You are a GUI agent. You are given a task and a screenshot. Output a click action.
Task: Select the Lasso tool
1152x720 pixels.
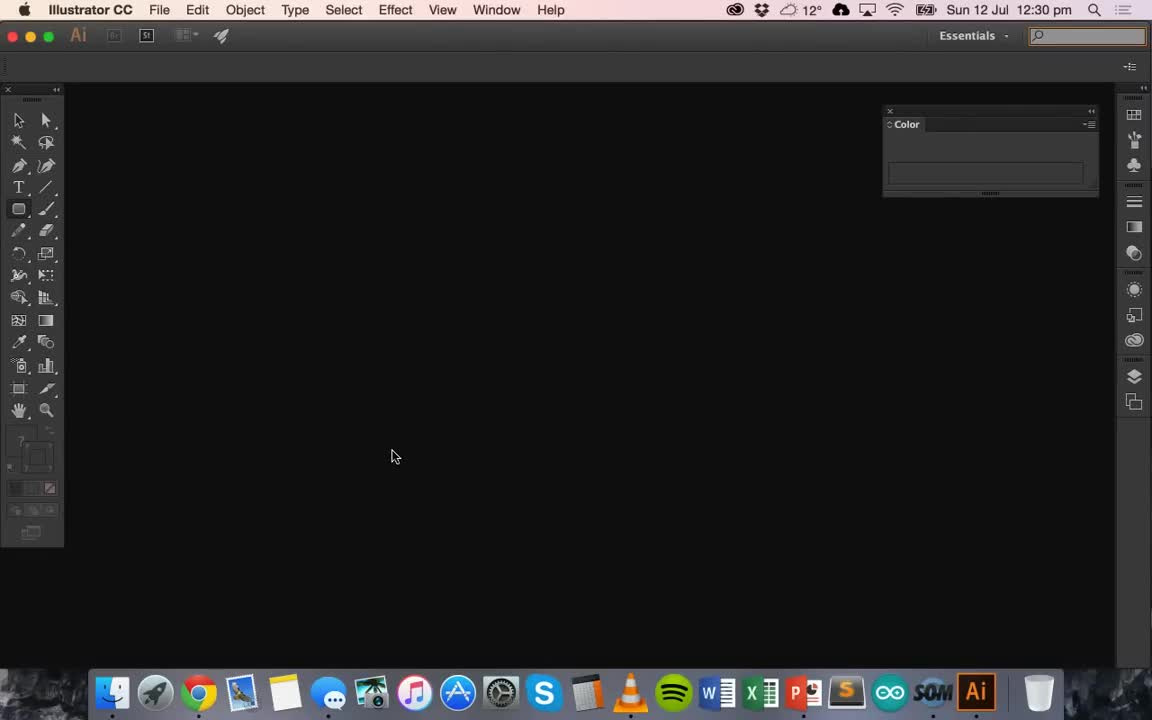pyautogui.click(x=46, y=143)
